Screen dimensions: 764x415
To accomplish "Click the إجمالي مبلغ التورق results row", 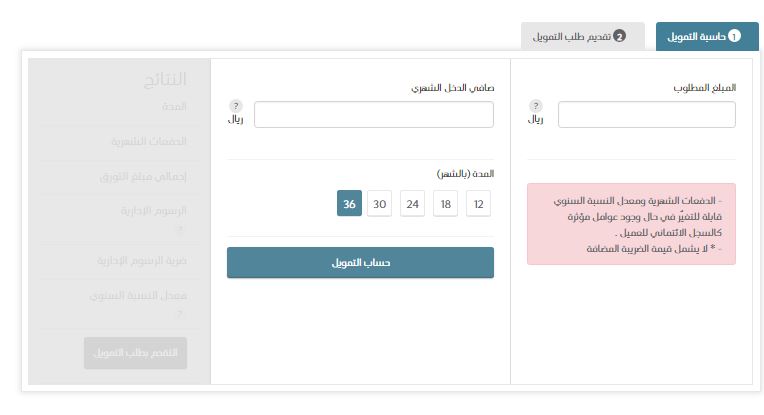I will pos(120,176).
